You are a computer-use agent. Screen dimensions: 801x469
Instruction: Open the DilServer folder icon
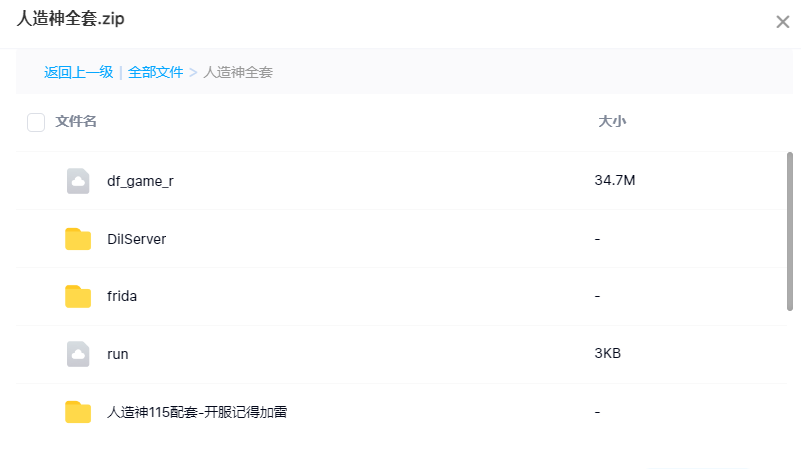[78, 239]
